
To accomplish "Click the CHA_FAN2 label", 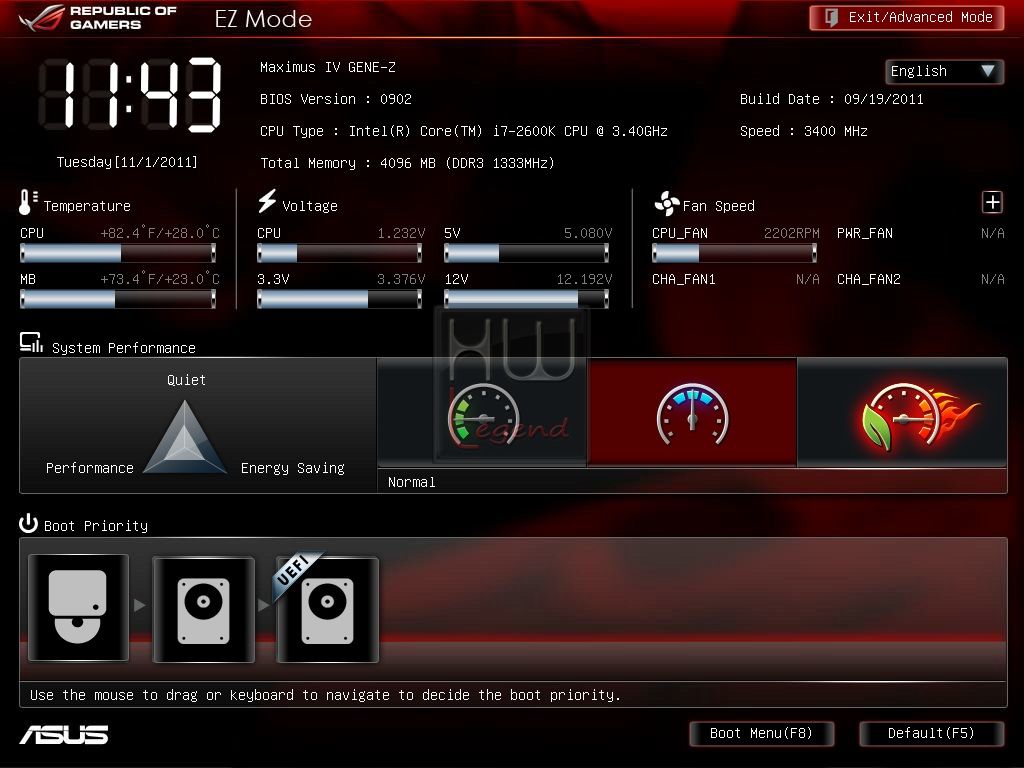I will [x=869, y=280].
